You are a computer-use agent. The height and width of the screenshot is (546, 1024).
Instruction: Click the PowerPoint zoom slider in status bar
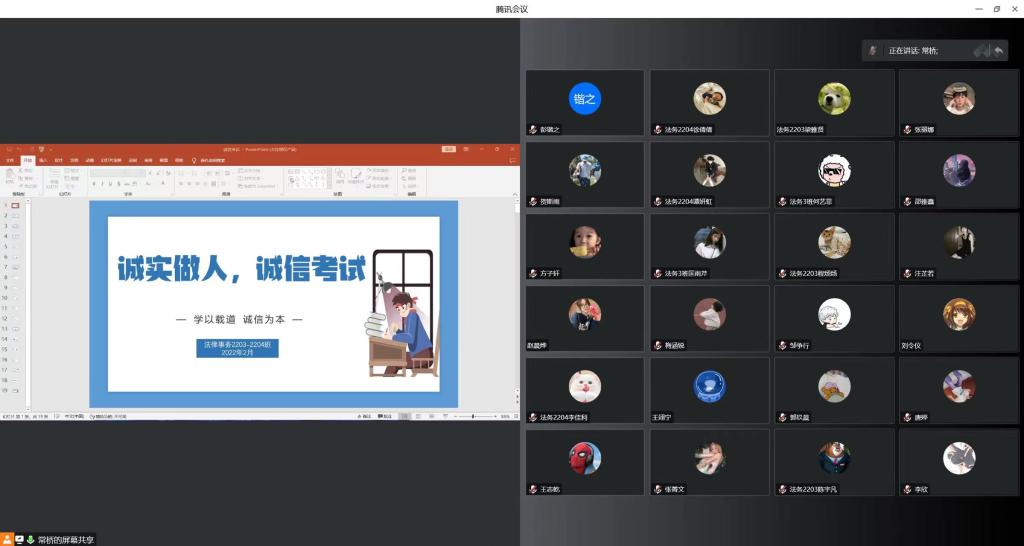click(473, 416)
